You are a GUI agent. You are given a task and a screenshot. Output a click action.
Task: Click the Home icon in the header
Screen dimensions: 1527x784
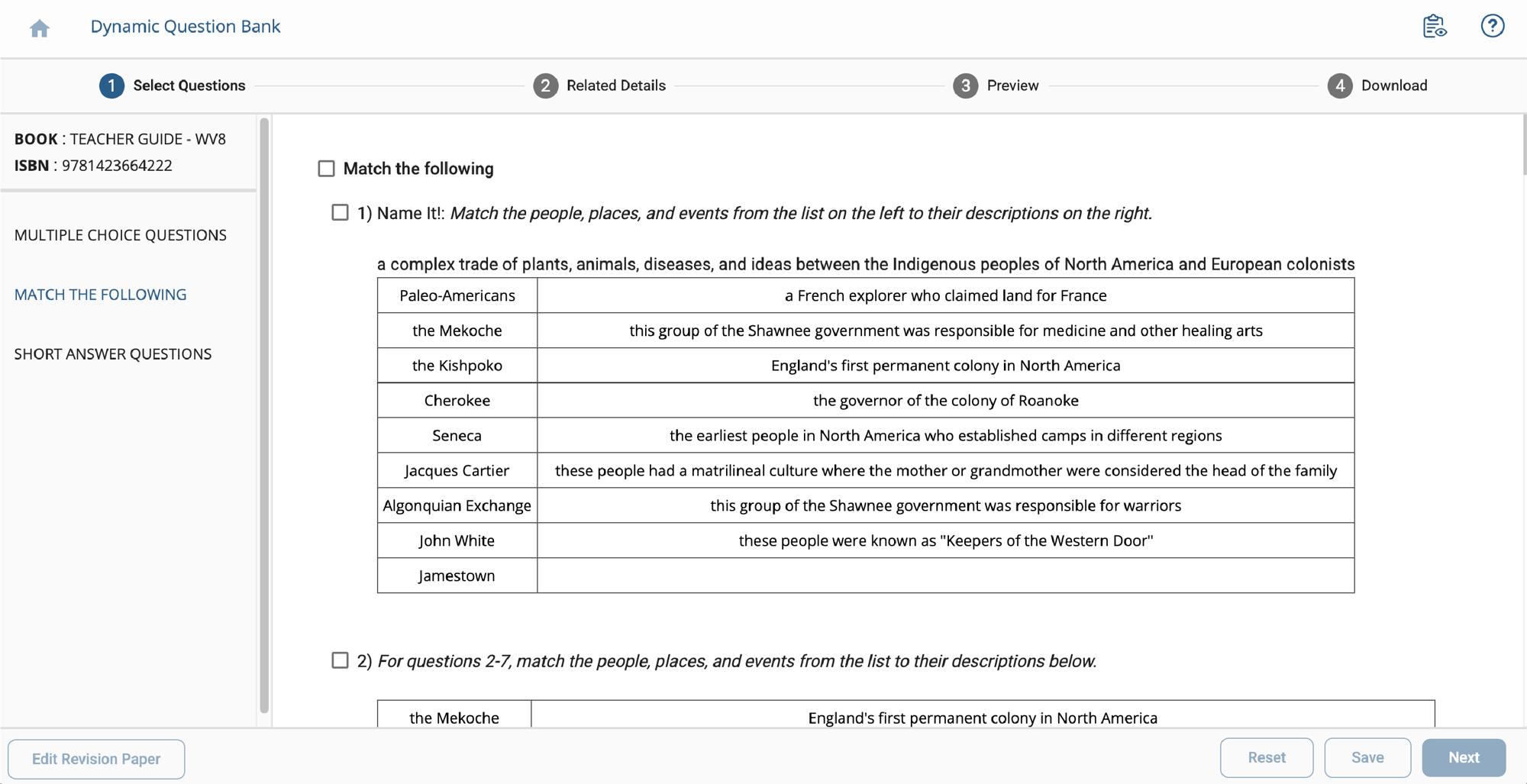click(39, 27)
